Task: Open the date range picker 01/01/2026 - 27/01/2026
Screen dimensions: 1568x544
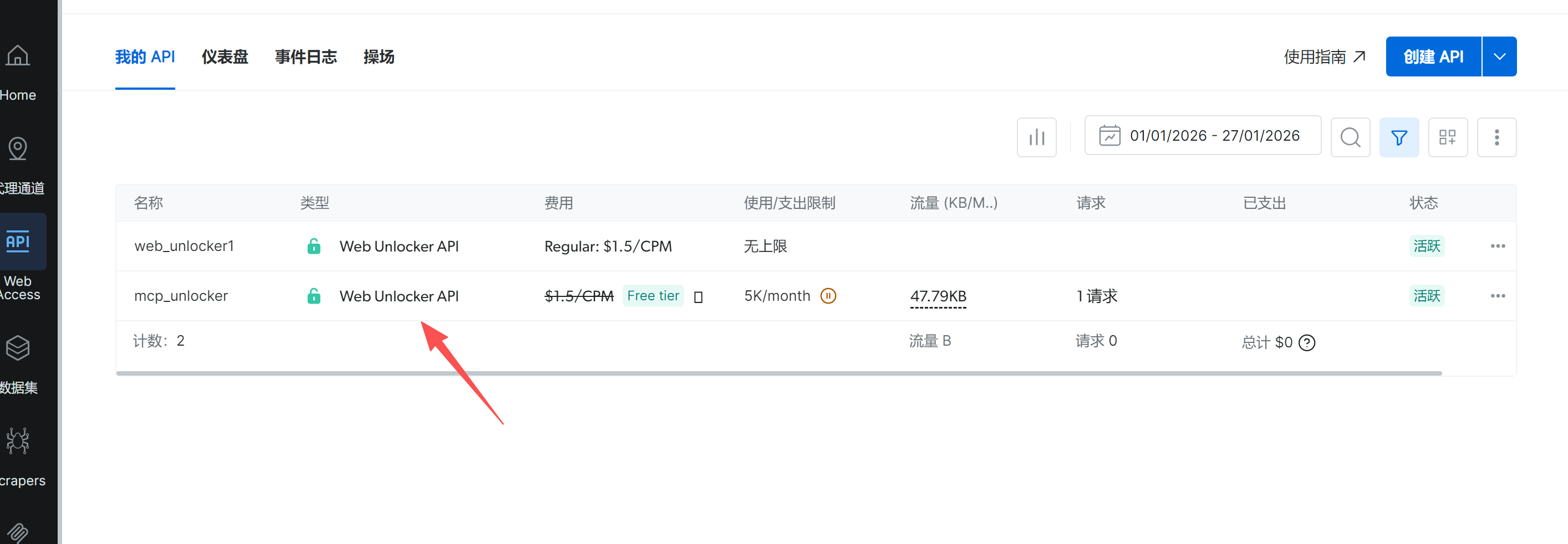Action: point(1203,136)
